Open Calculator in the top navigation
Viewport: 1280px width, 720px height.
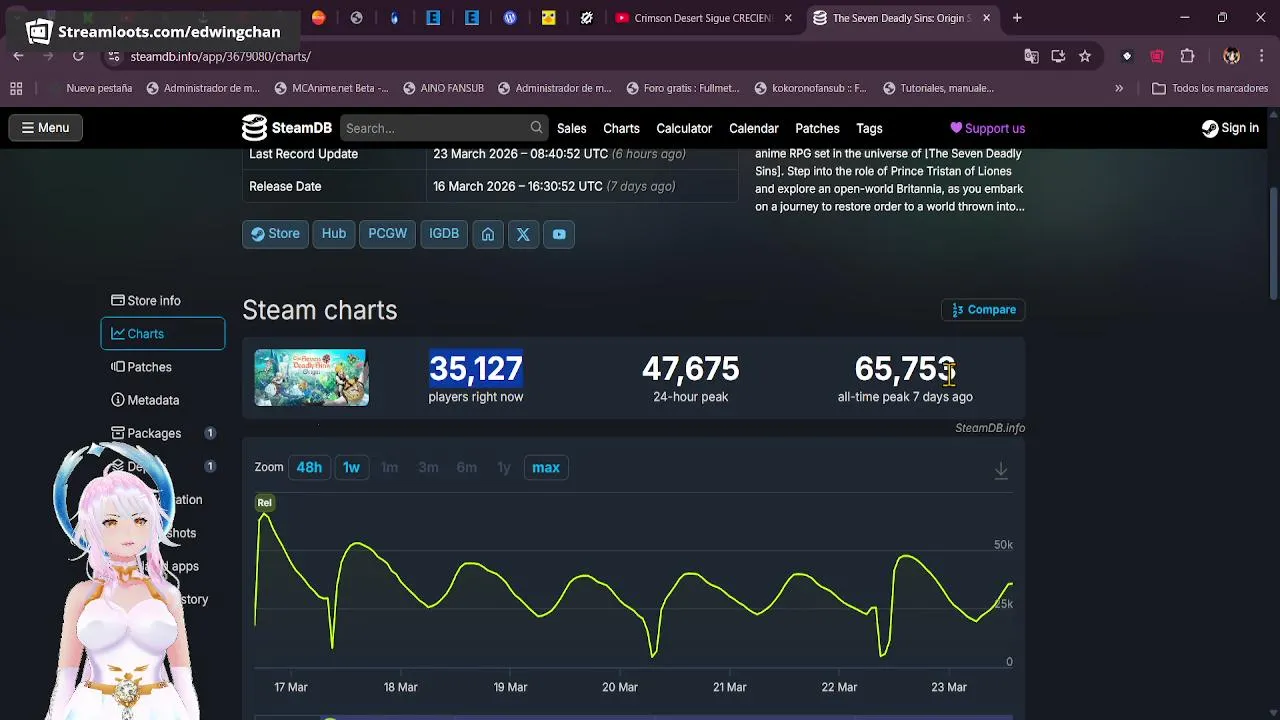click(684, 128)
